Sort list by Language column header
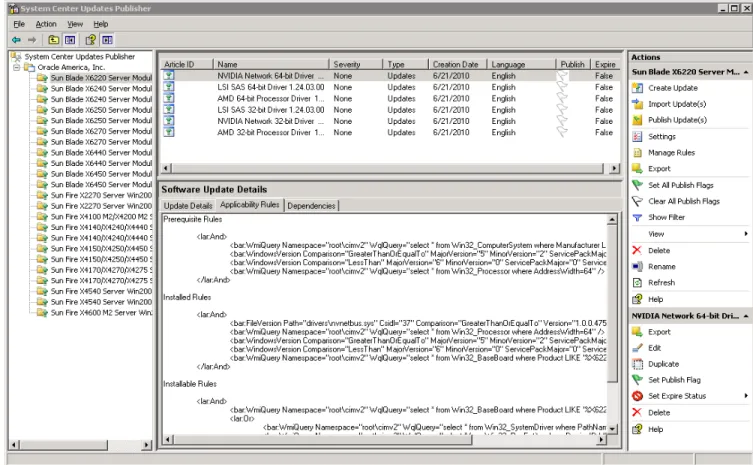This screenshot has width=753, height=465. (521, 64)
